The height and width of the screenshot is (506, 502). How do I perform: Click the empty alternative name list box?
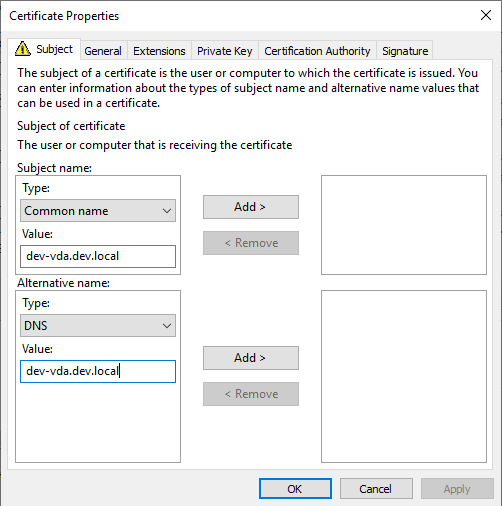point(404,376)
